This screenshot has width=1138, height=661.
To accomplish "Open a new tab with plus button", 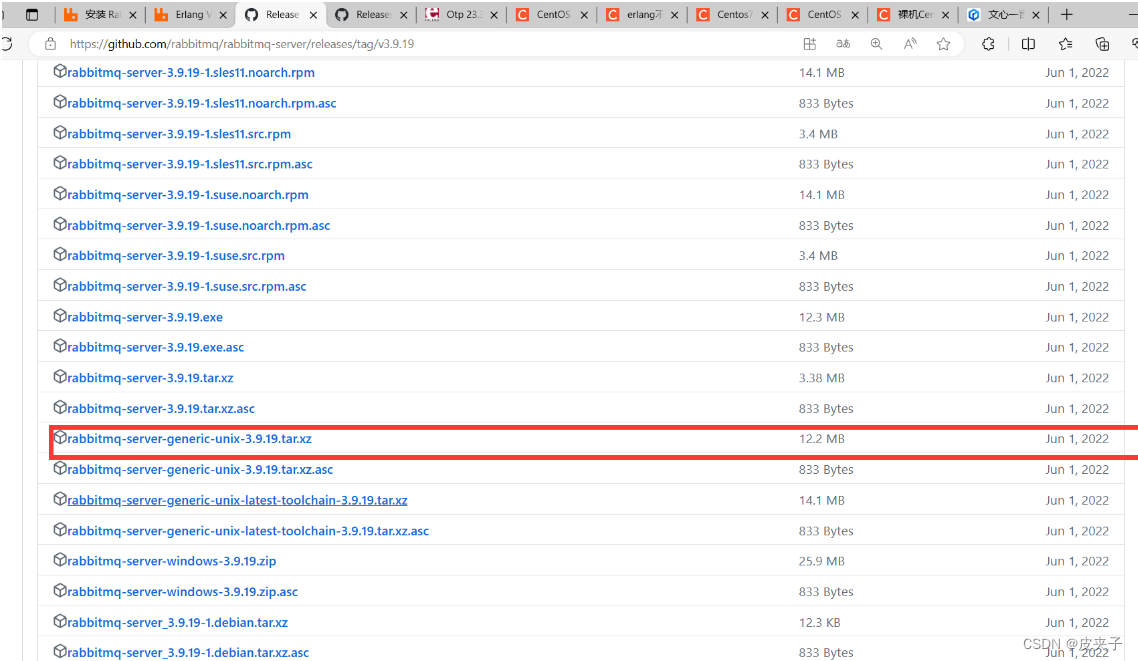I will click(1066, 15).
